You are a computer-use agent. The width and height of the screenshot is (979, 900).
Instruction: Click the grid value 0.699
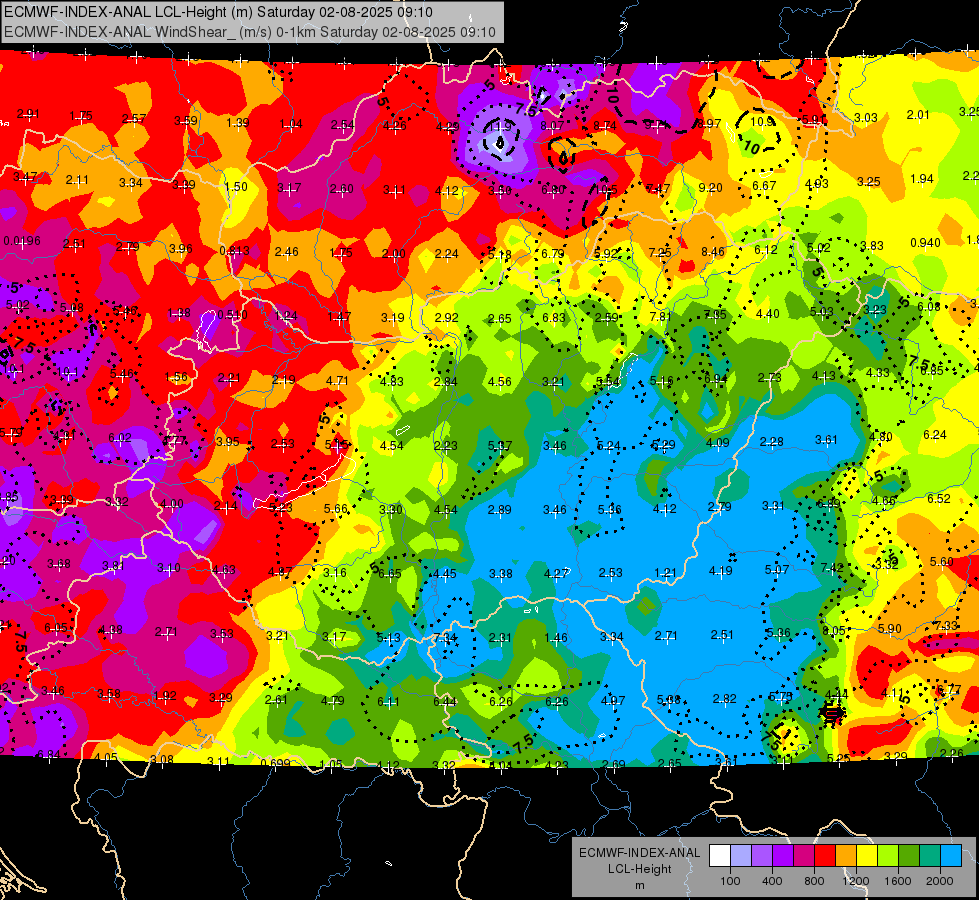click(275, 763)
